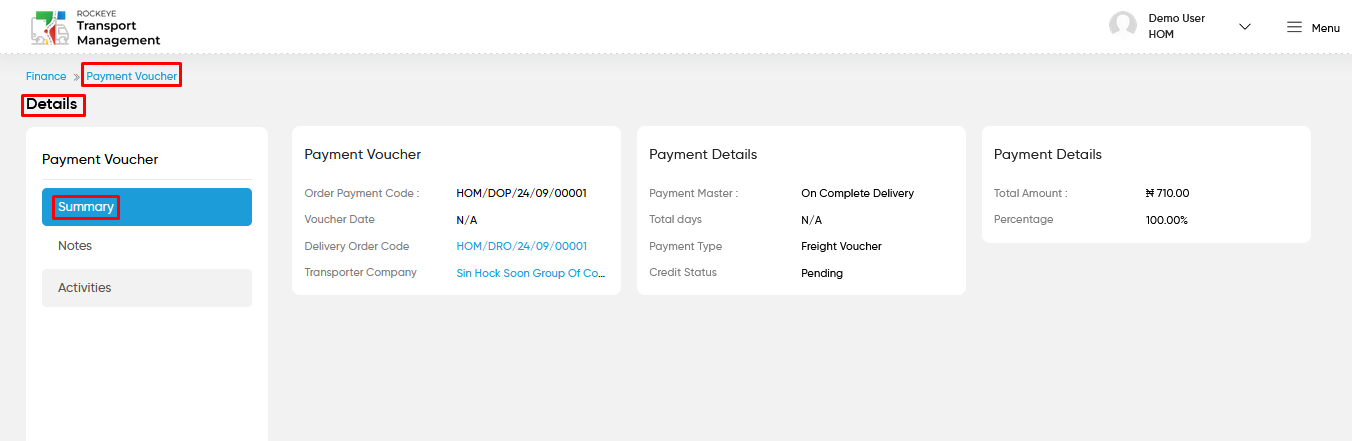1352x441 pixels.
Task: Click the Demo User avatar icon
Action: pyautogui.click(x=1123, y=26)
